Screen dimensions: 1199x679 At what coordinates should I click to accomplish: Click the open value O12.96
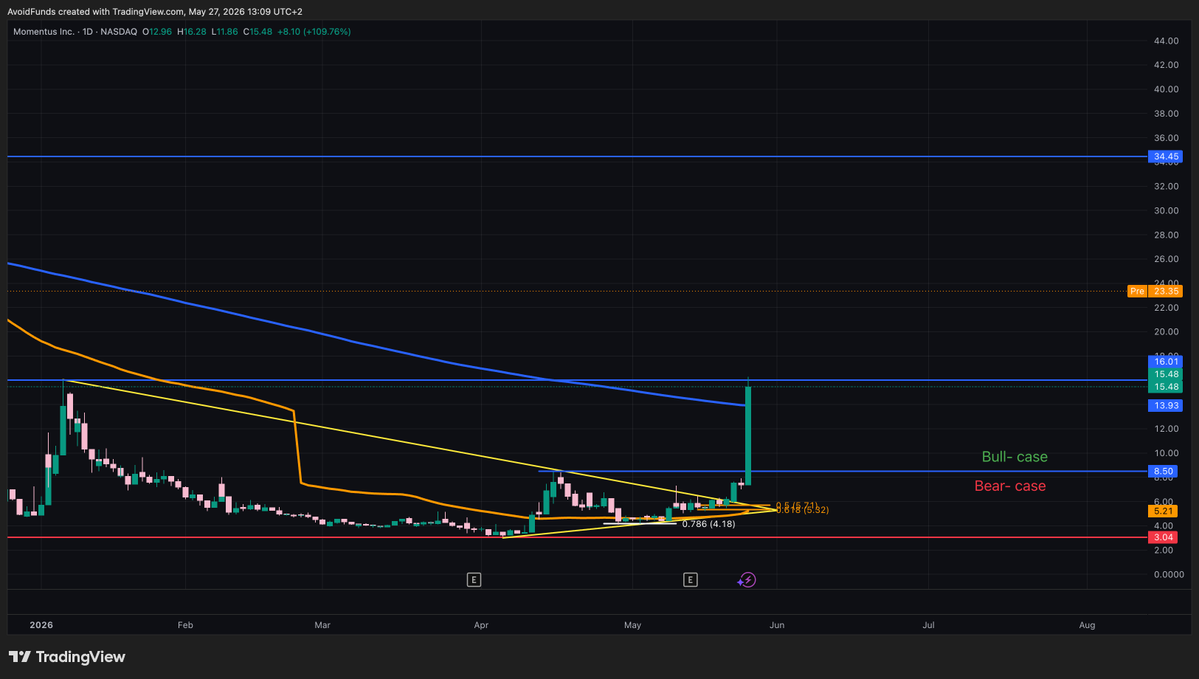157,31
